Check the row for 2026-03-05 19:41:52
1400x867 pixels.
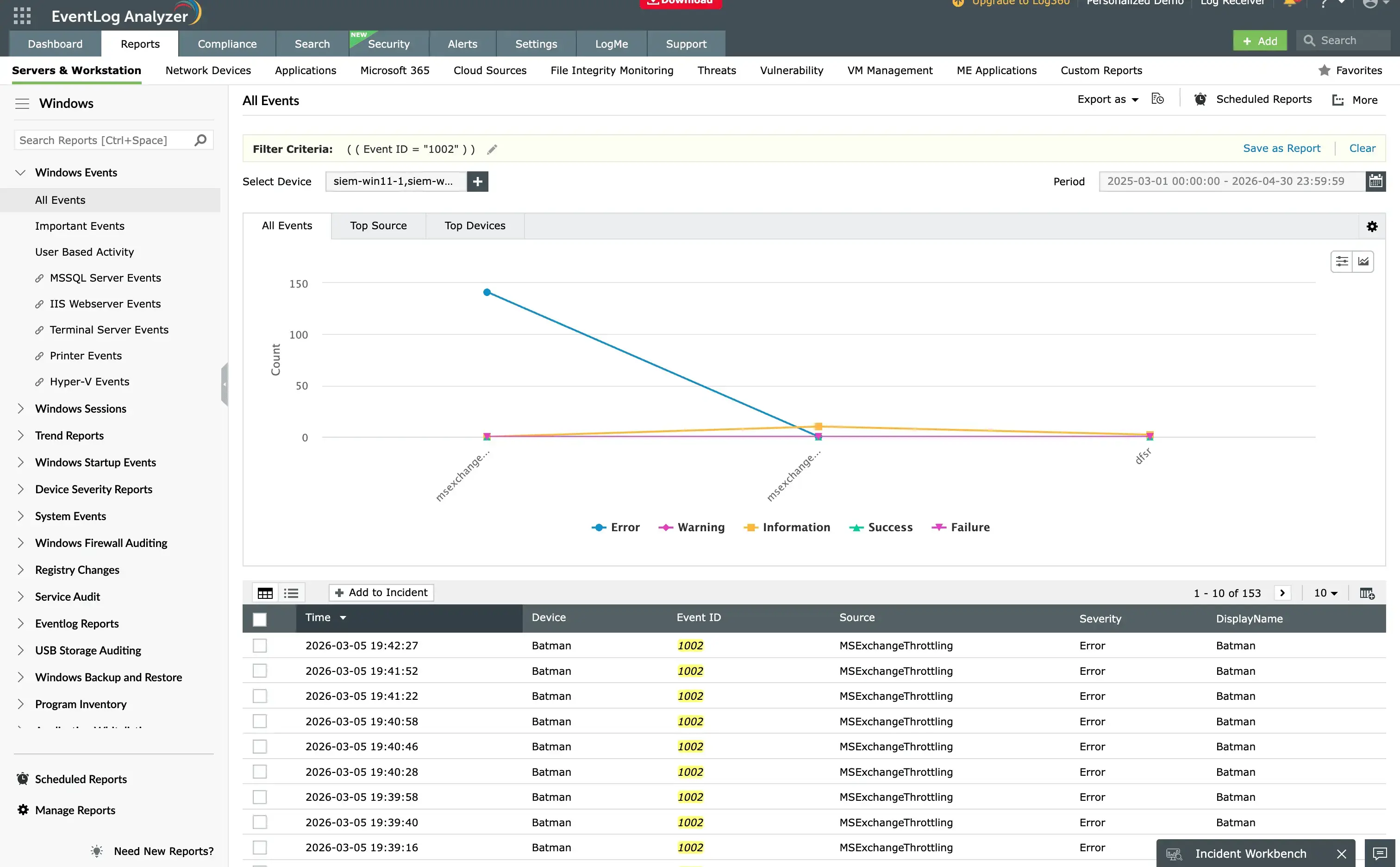[x=260, y=671]
